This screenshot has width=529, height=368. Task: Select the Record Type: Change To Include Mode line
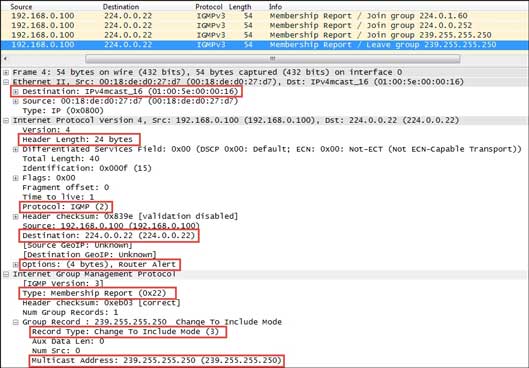126,332
